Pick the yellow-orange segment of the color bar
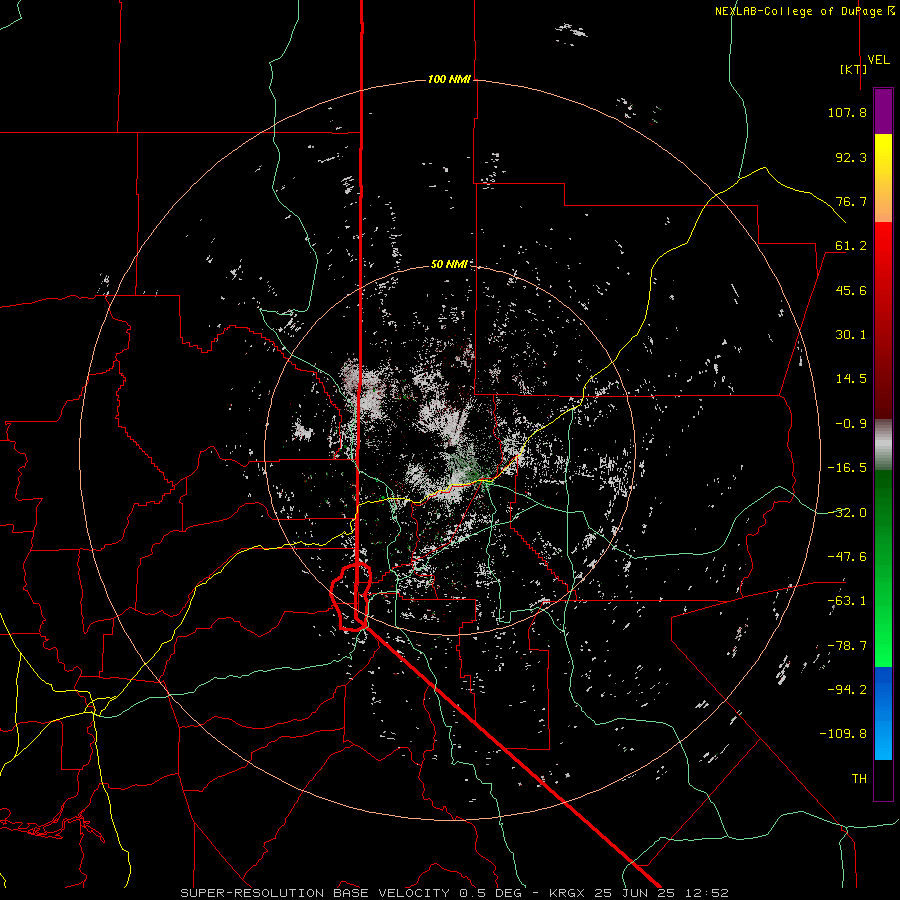Screen dimensions: 900x900 (x=883, y=178)
